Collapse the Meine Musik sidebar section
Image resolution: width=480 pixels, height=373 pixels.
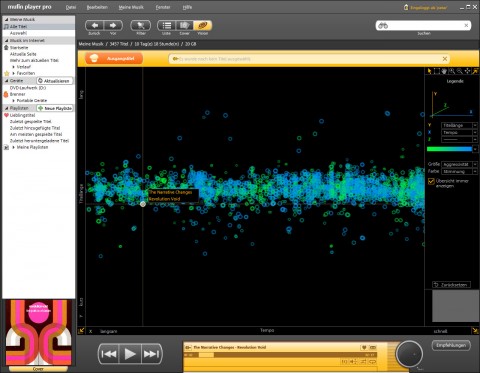[x=6, y=19]
